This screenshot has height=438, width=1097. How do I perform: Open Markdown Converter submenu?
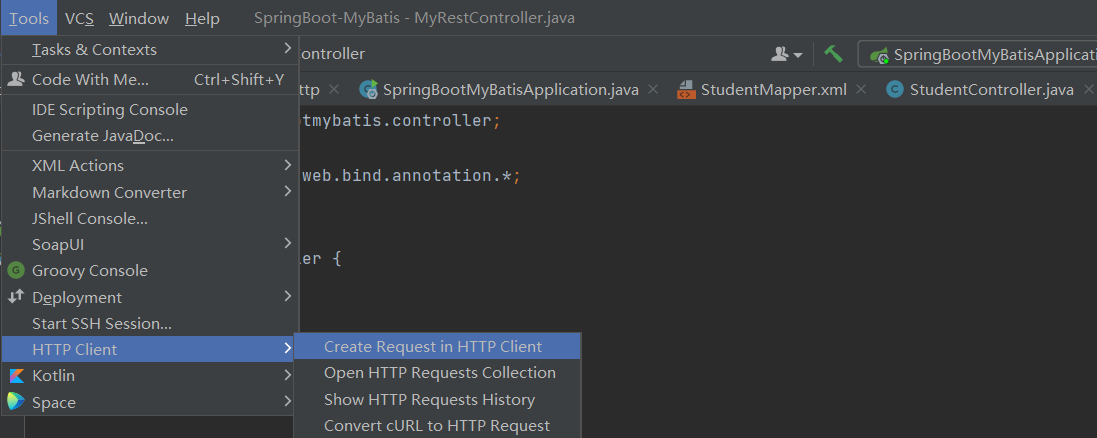[x=150, y=192]
